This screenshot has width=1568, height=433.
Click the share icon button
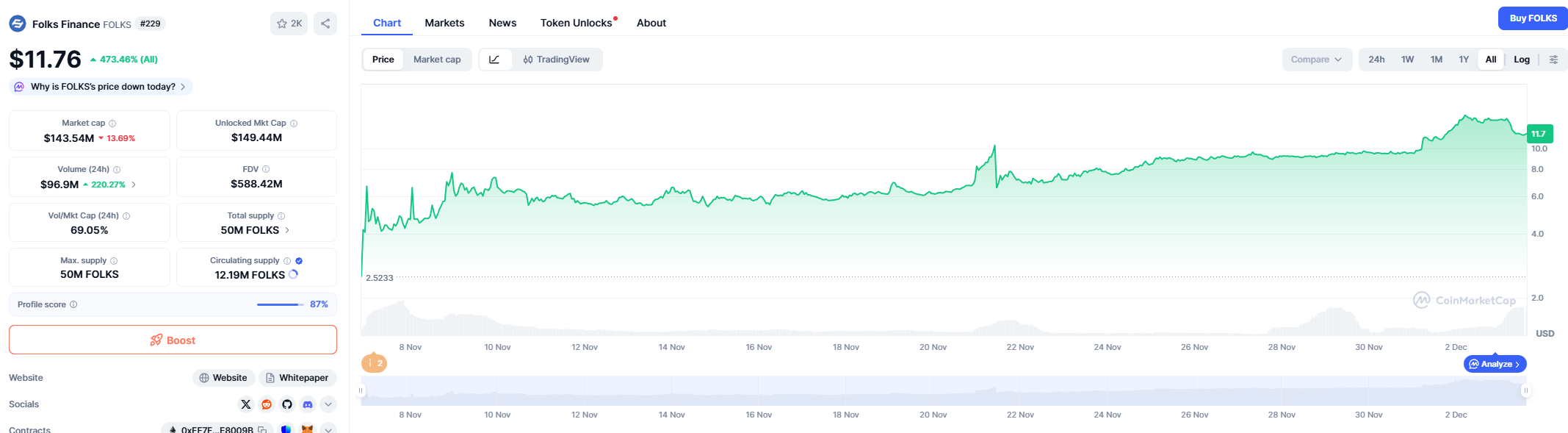[x=325, y=24]
